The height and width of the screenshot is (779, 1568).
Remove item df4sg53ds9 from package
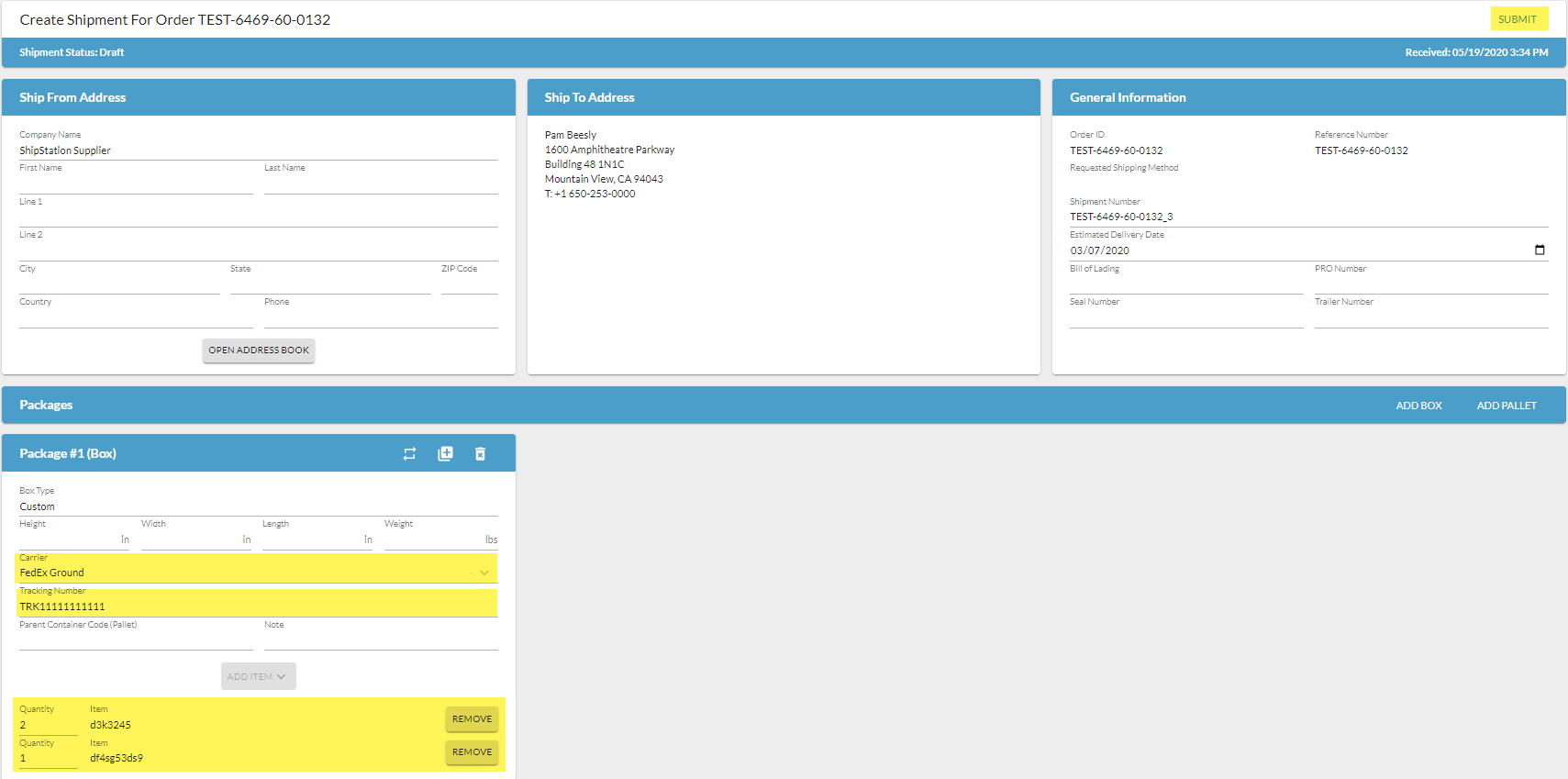point(472,752)
